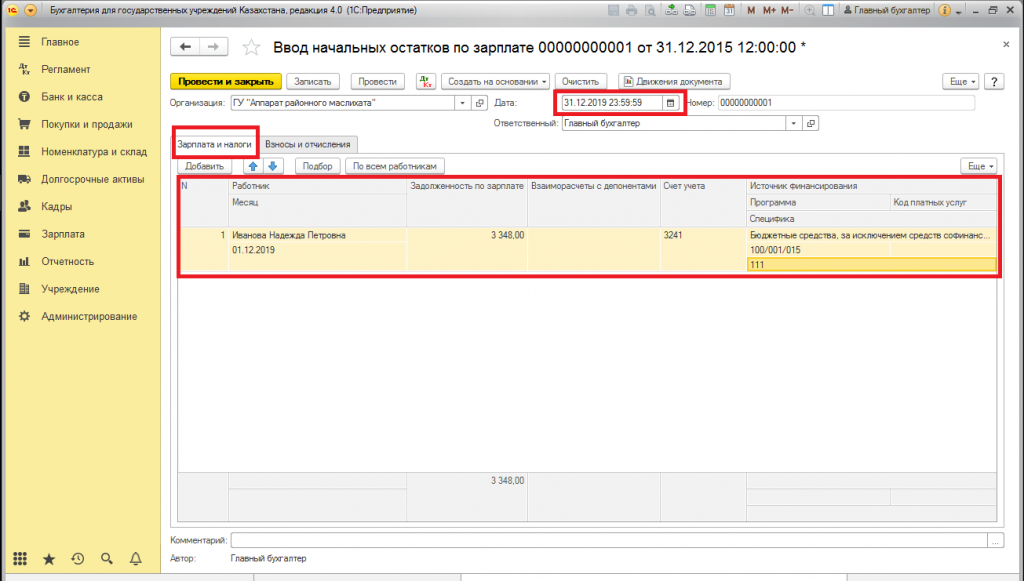1024x581 pixels.
Task: Move the row up with the blue up arrow
Action: pos(253,166)
